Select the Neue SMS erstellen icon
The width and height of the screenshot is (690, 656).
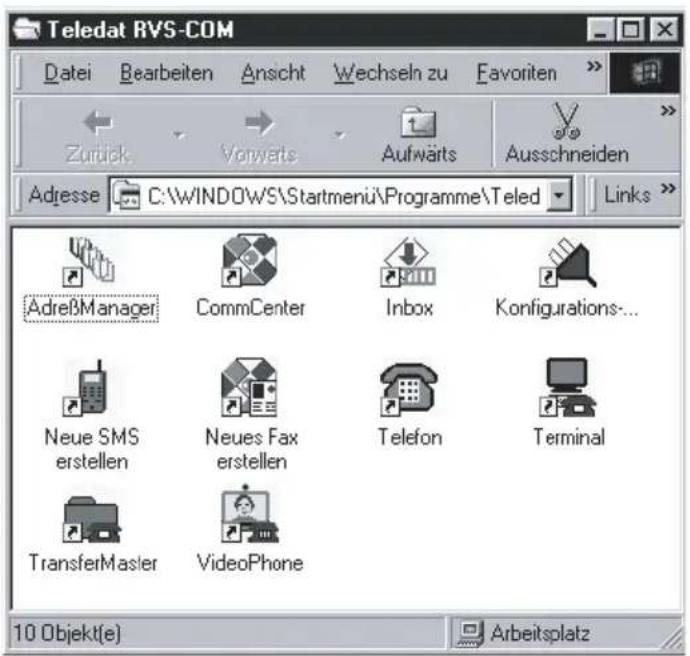(85, 388)
